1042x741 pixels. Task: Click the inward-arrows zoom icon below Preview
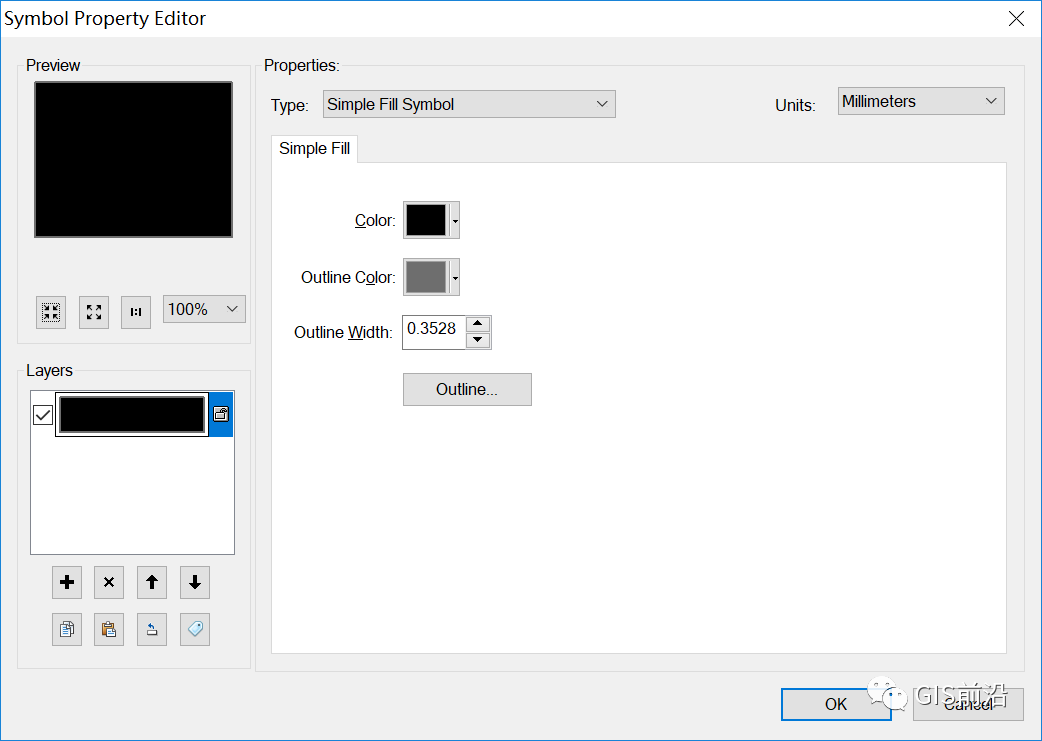51,311
